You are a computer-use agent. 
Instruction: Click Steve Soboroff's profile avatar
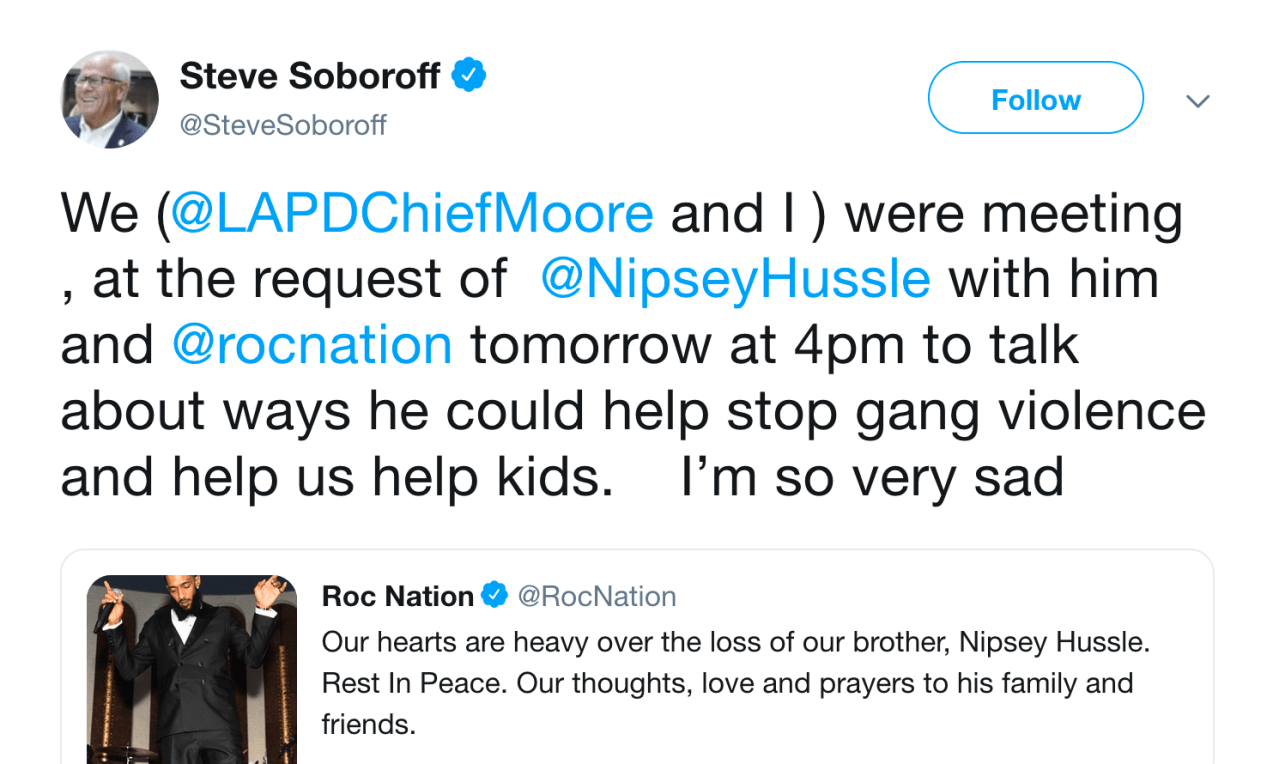(x=110, y=100)
